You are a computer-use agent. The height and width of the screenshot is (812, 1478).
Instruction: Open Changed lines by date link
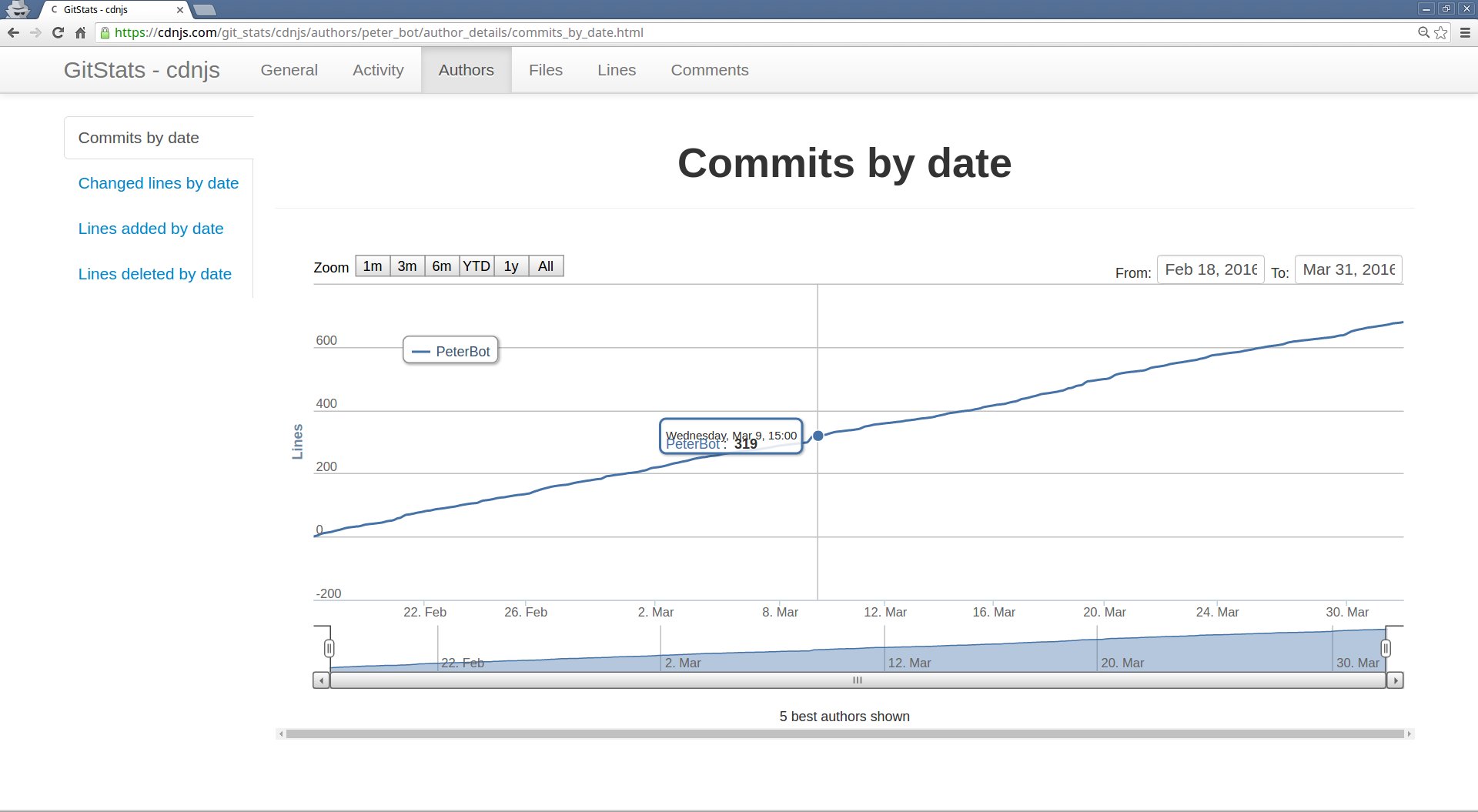[159, 183]
